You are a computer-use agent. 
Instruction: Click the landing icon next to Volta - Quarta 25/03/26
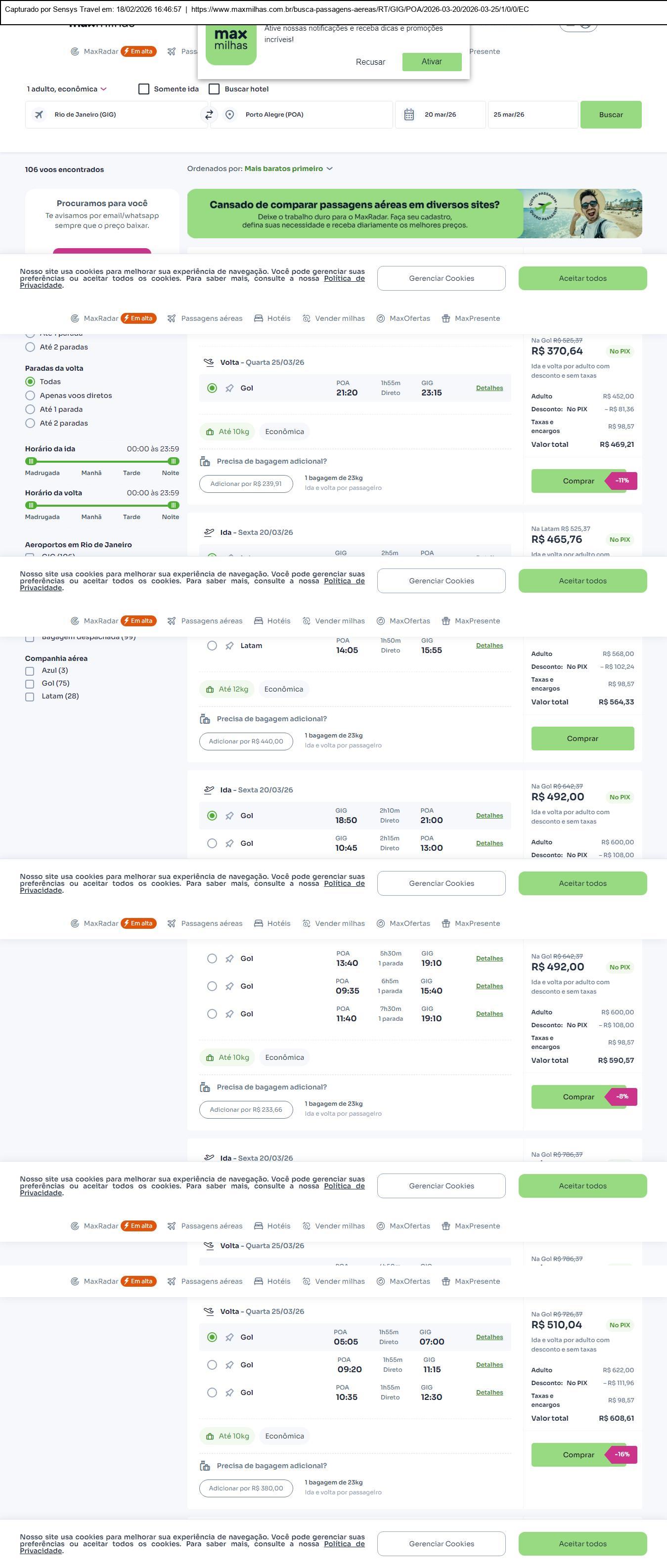209,362
